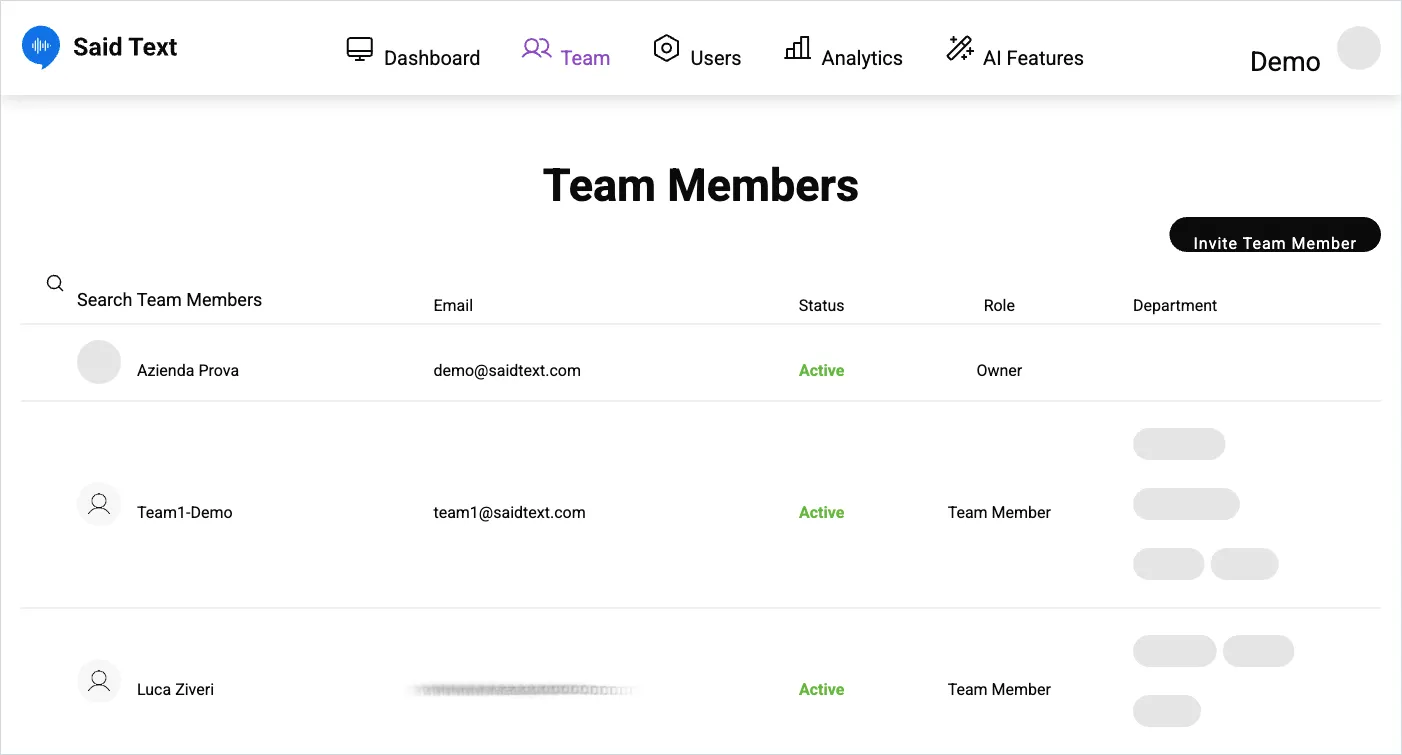The width and height of the screenshot is (1402, 755).
Task: Click Team1-Demo's Team Member role
Action: click(999, 513)
